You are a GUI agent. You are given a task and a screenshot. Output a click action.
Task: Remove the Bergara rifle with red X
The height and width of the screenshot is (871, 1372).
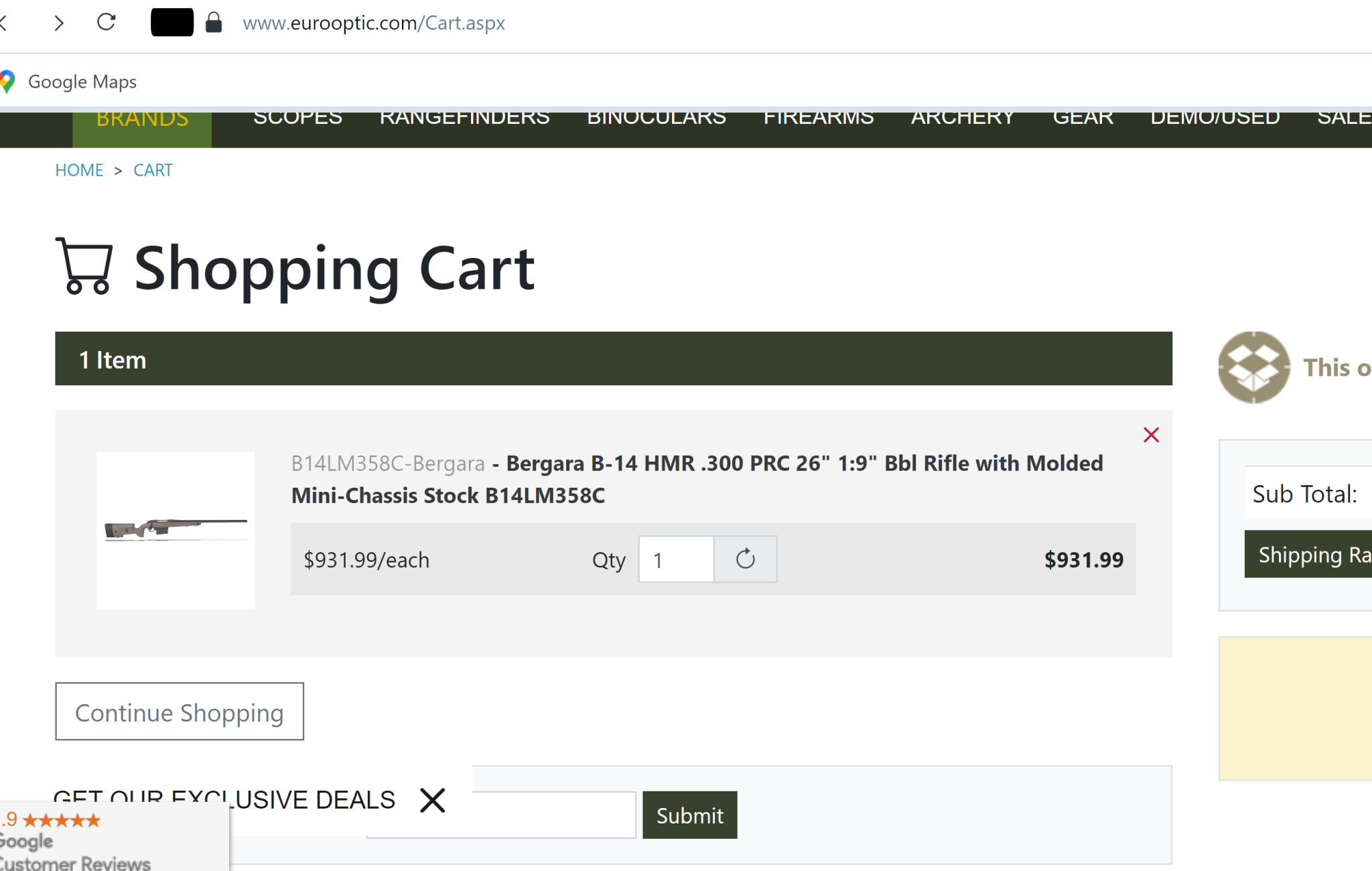coord(1151,435)
